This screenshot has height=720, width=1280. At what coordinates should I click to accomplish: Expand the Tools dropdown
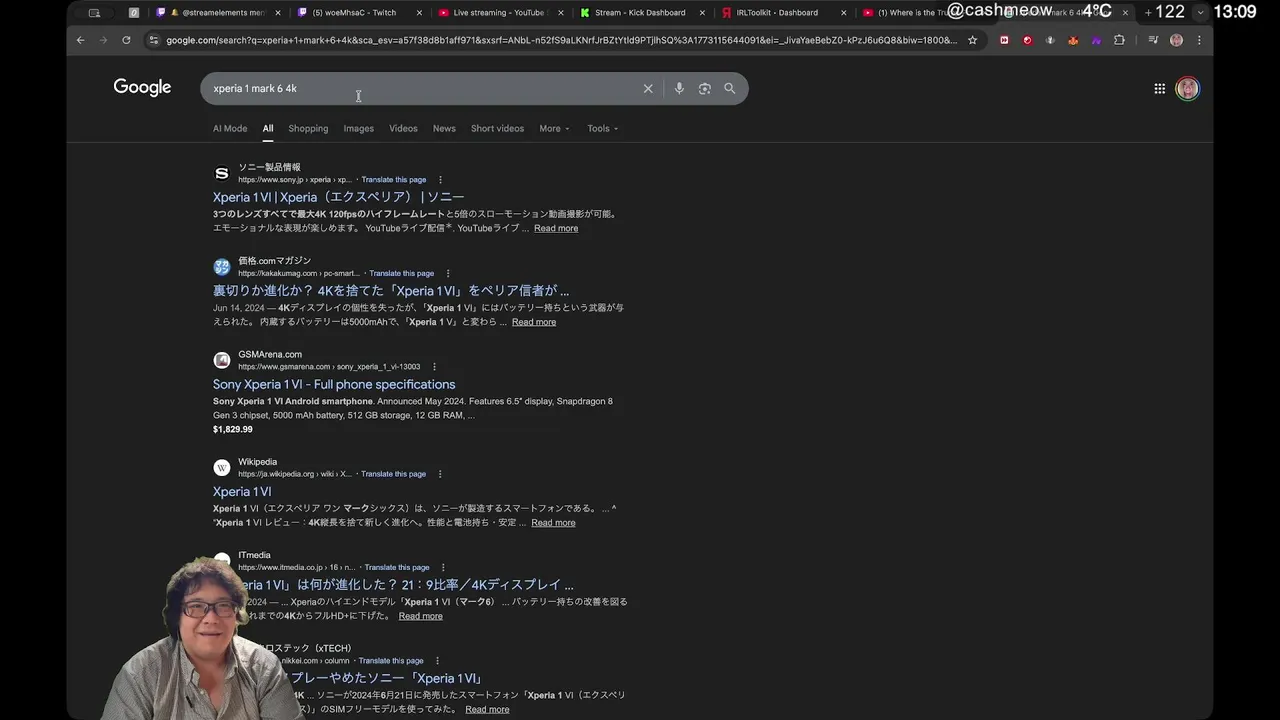[x=603, y=128]
